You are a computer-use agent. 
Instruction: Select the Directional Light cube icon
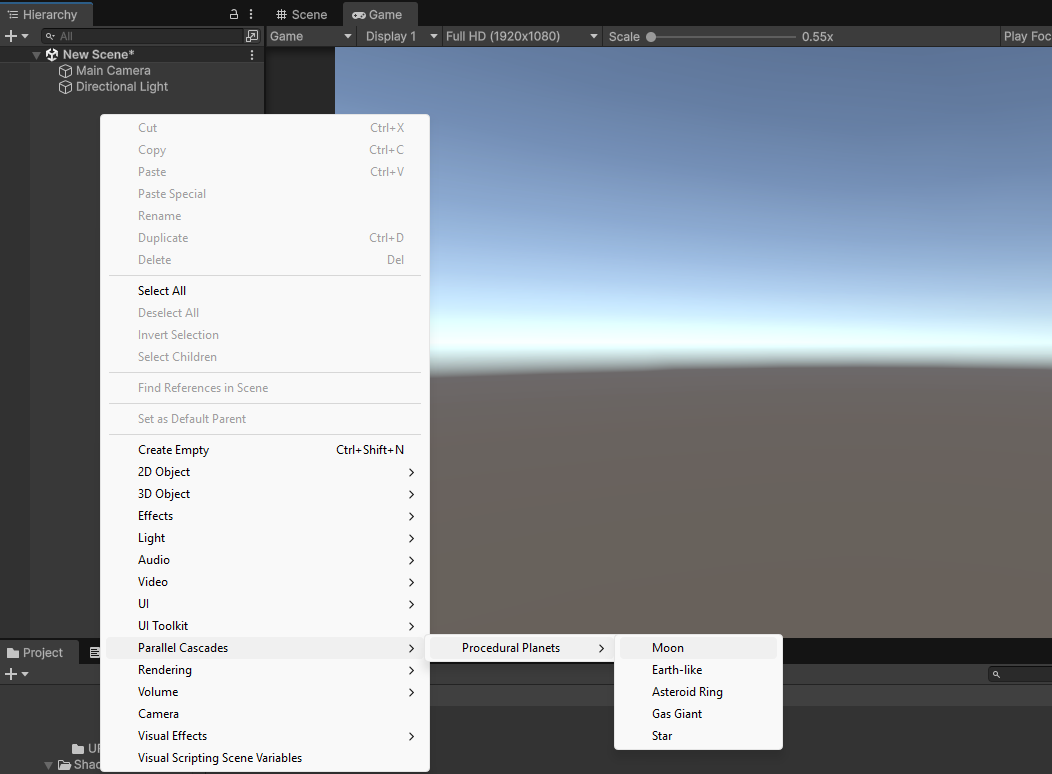(65, 87)
